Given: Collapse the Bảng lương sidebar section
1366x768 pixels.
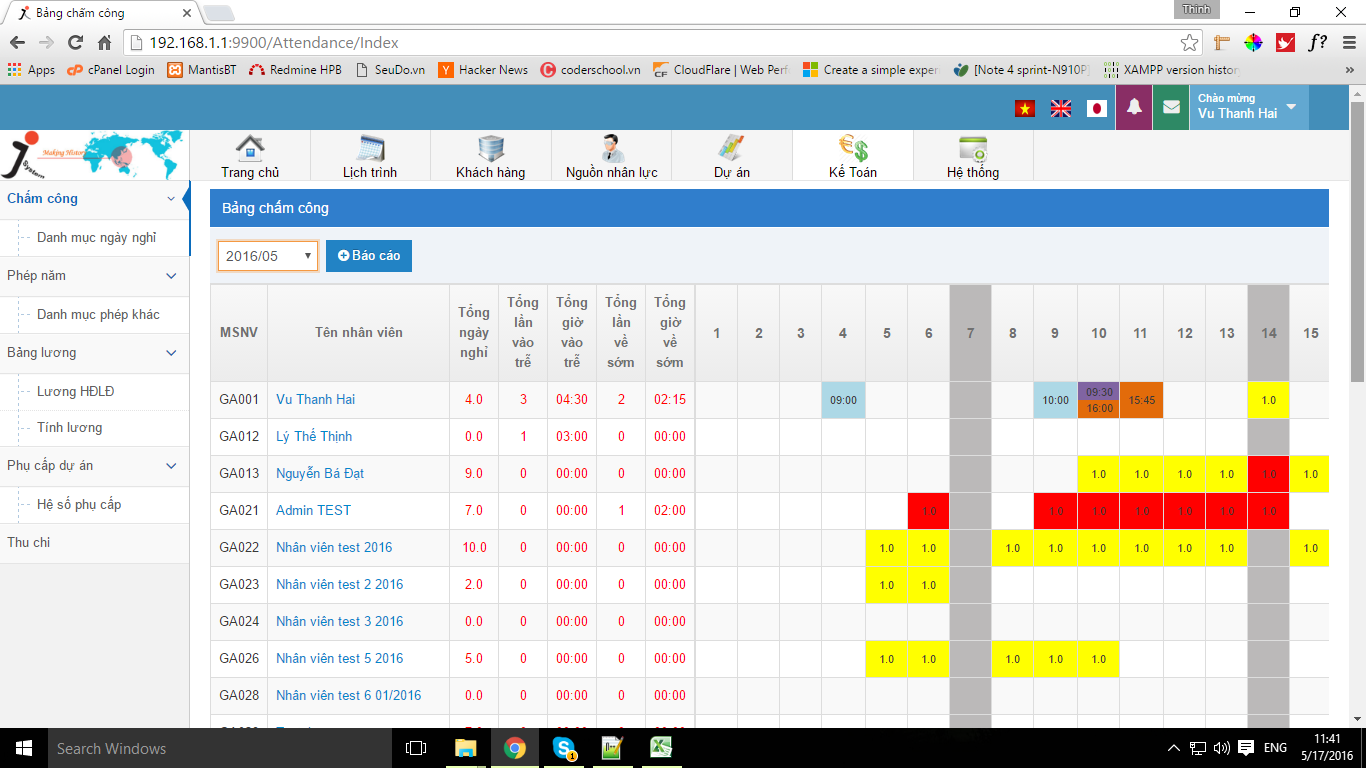Looking at the screenshot, I should point(171,353).
